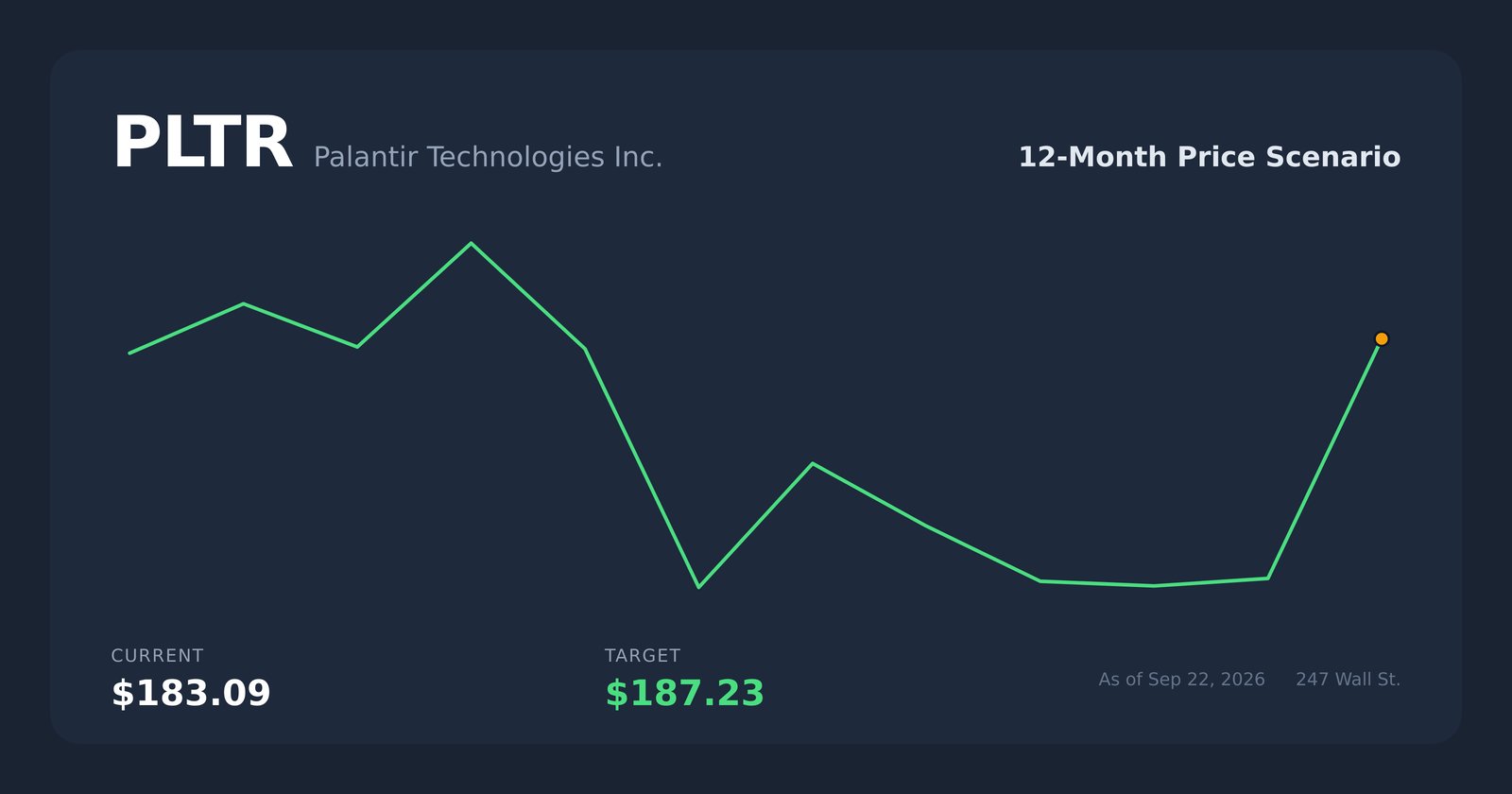Select the Palantir Technologies Inc. company name
The image size is (1512, 794).
point(488,157)
